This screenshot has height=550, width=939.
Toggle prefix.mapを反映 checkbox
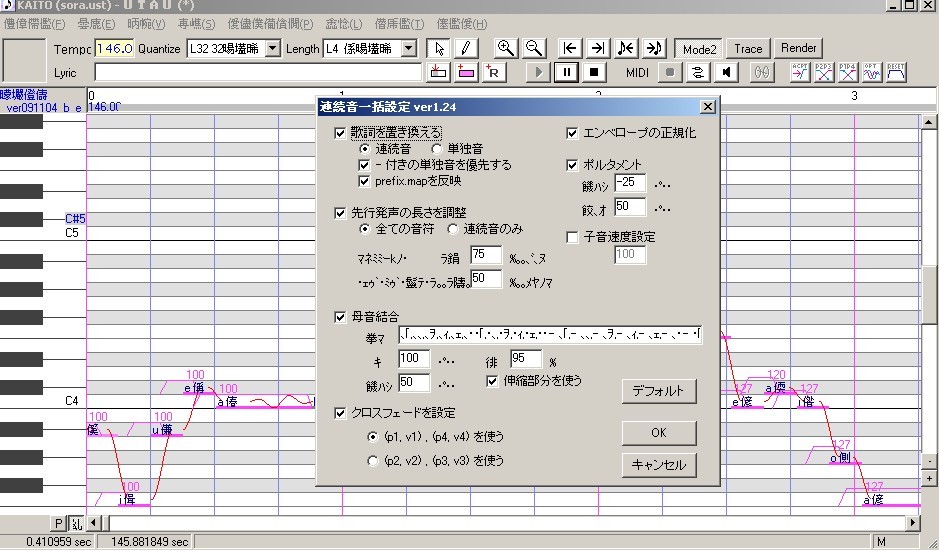(364, 181)
